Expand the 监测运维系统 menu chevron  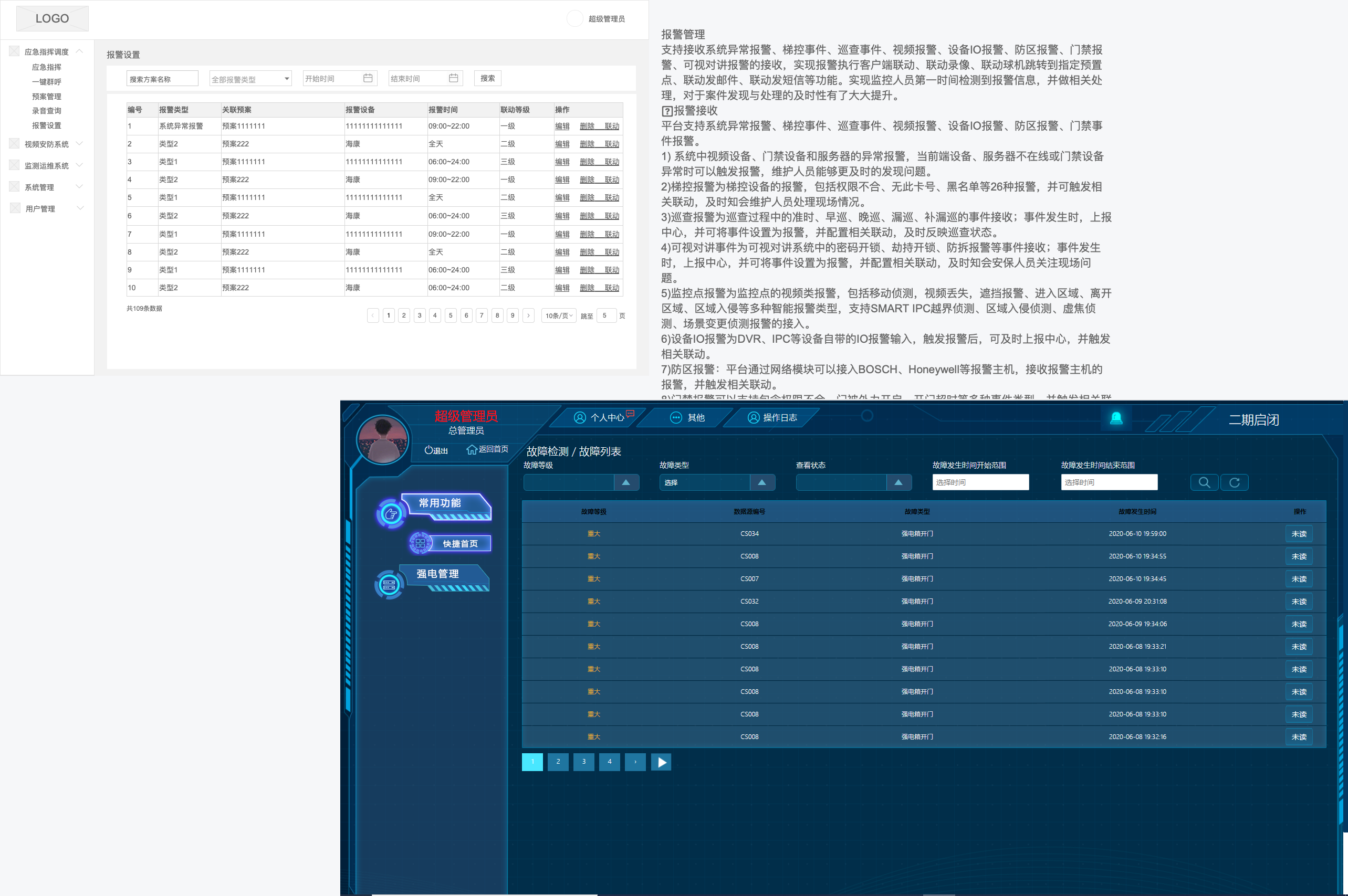tap(79, 165)
